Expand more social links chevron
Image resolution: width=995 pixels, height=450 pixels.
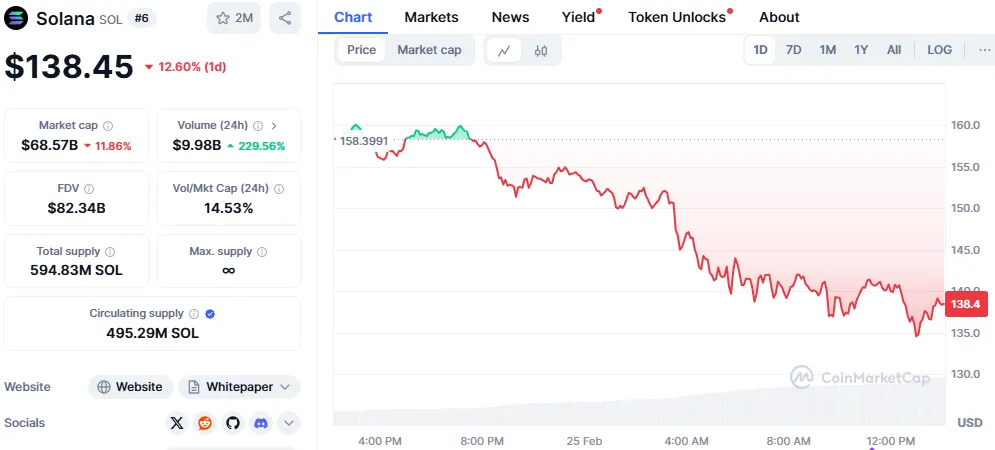click(289, 423)
